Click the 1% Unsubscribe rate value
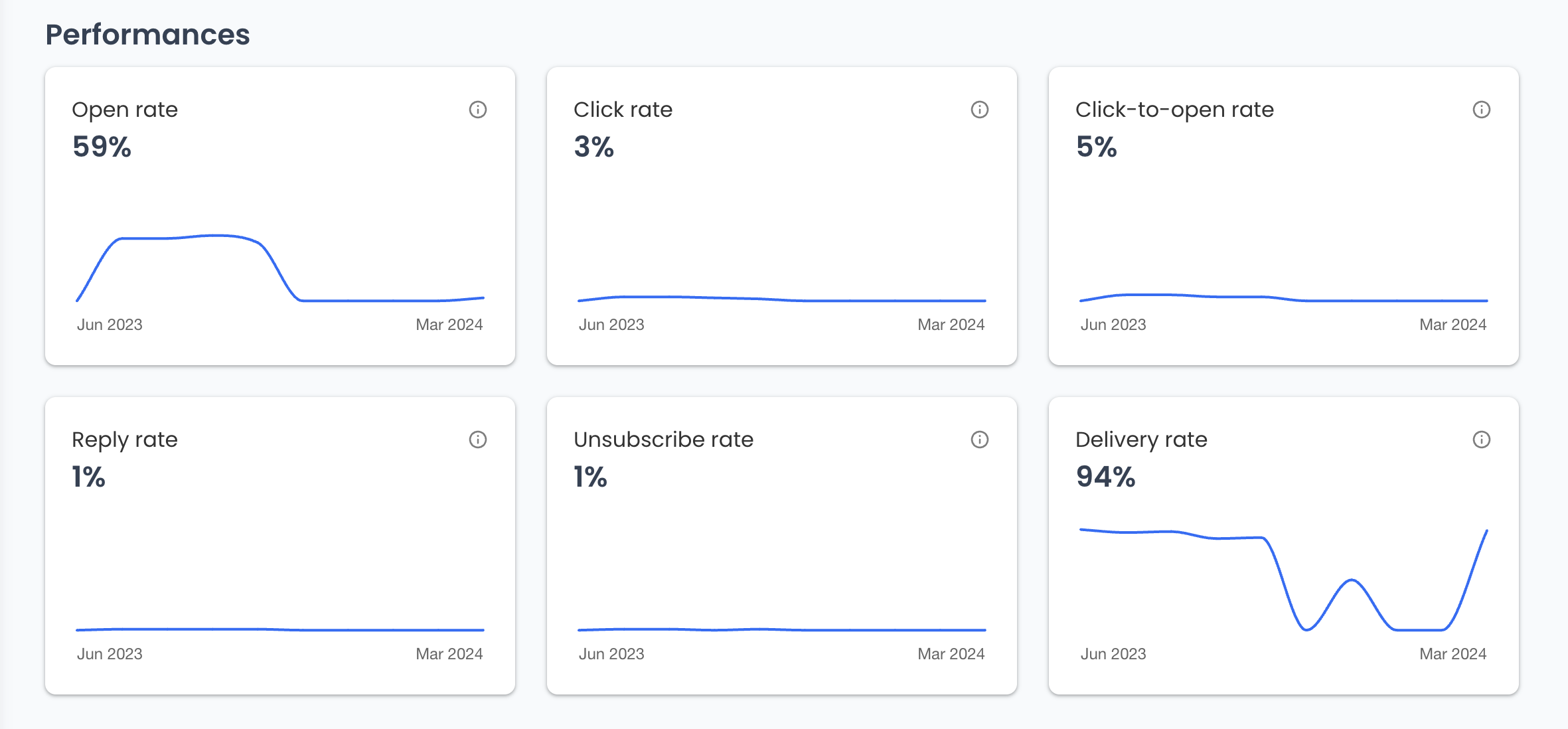The height and width of the screenshot is (729, 1568). (x=590, y=477)
